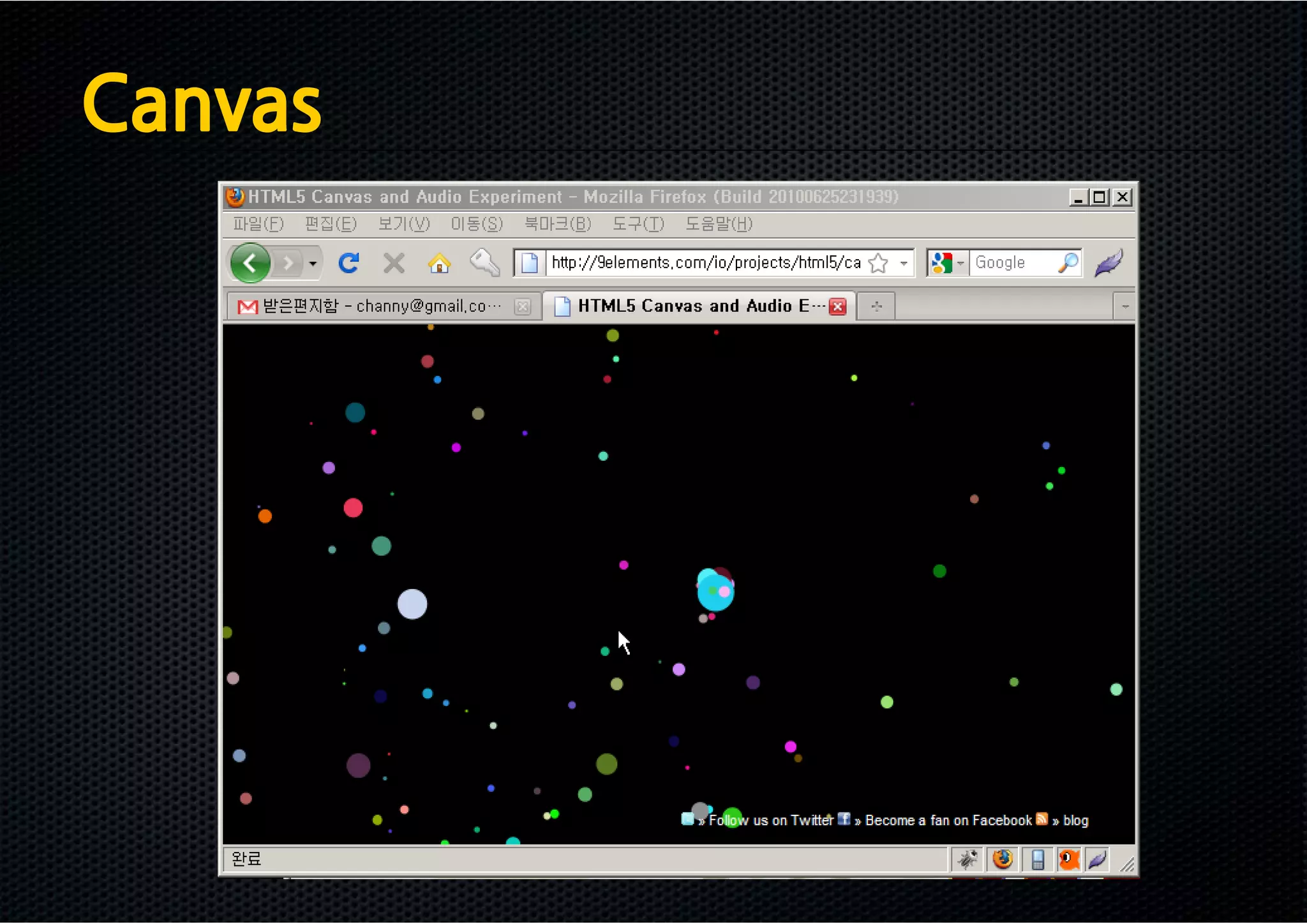Click the Become a fan on Facebook link
Image resolution: width=1307 pixels, height=924 pixels.
(948, 821)
